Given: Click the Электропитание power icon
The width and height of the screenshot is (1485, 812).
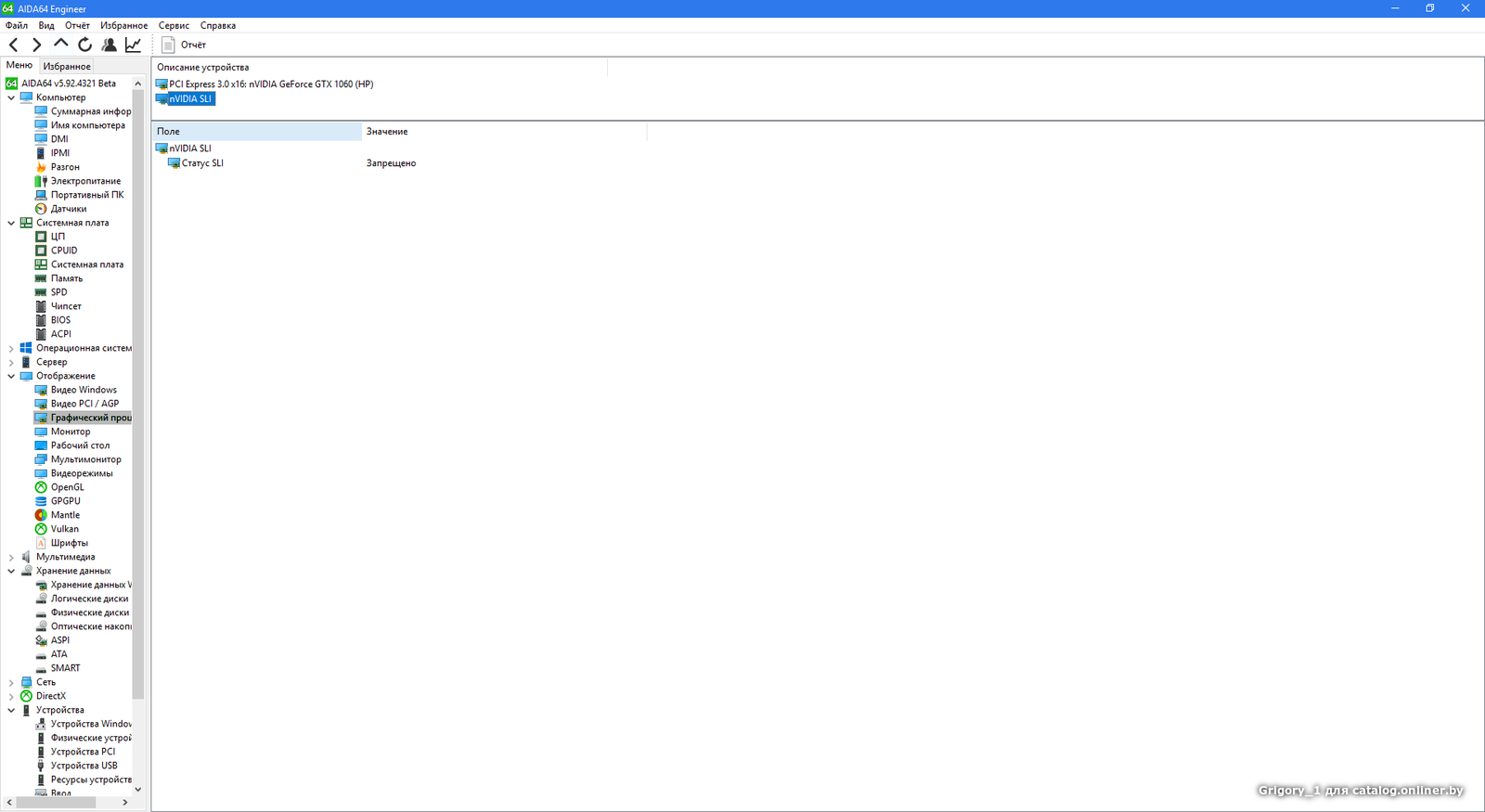Looking at the screenshot, I should click(x=41, y=181).
